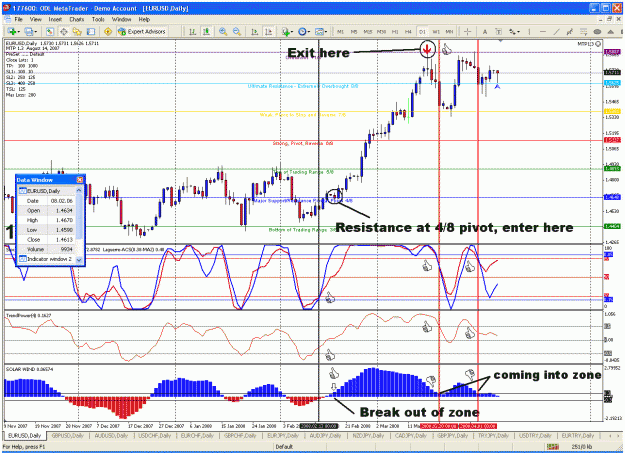625x453 pixels.
Task: Select H1 timeframe
Action: (x=395, y=32)
